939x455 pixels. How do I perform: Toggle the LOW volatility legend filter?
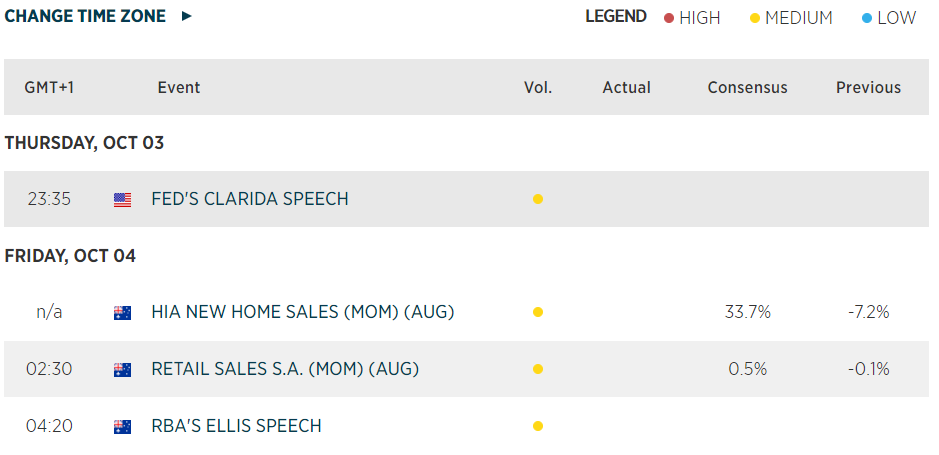point(896,18)
